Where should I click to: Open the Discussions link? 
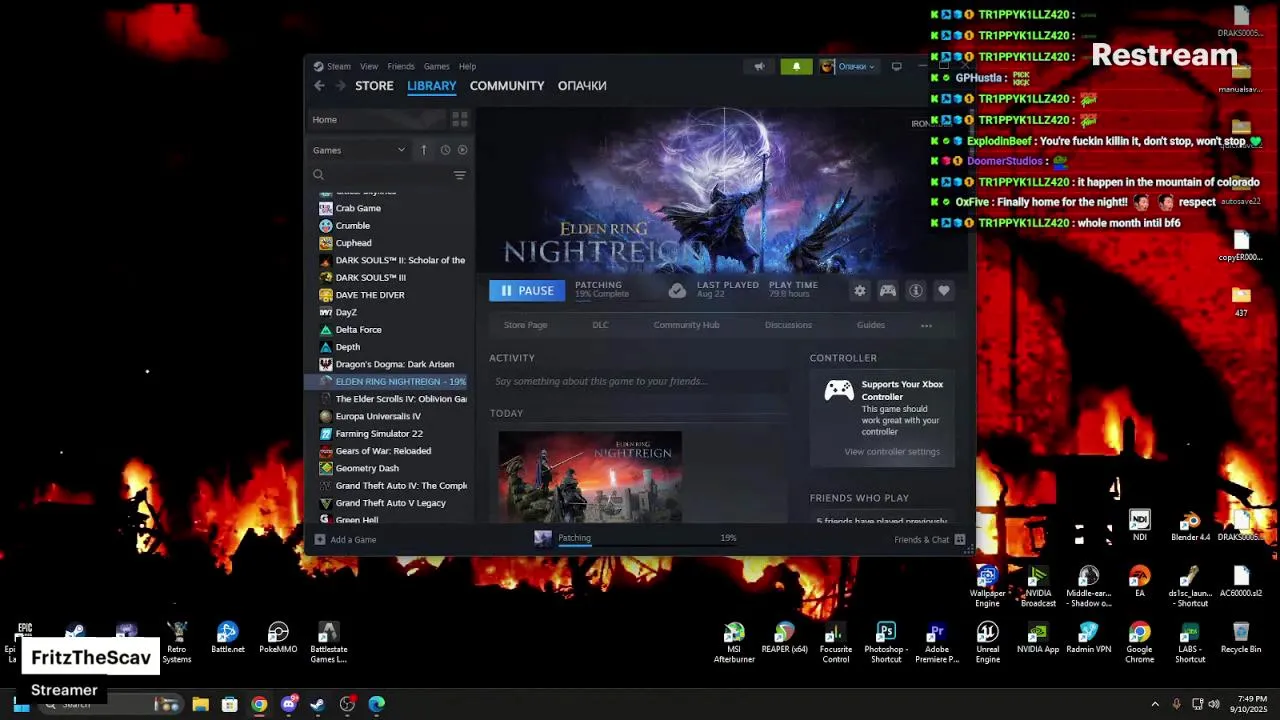(788, 325)
